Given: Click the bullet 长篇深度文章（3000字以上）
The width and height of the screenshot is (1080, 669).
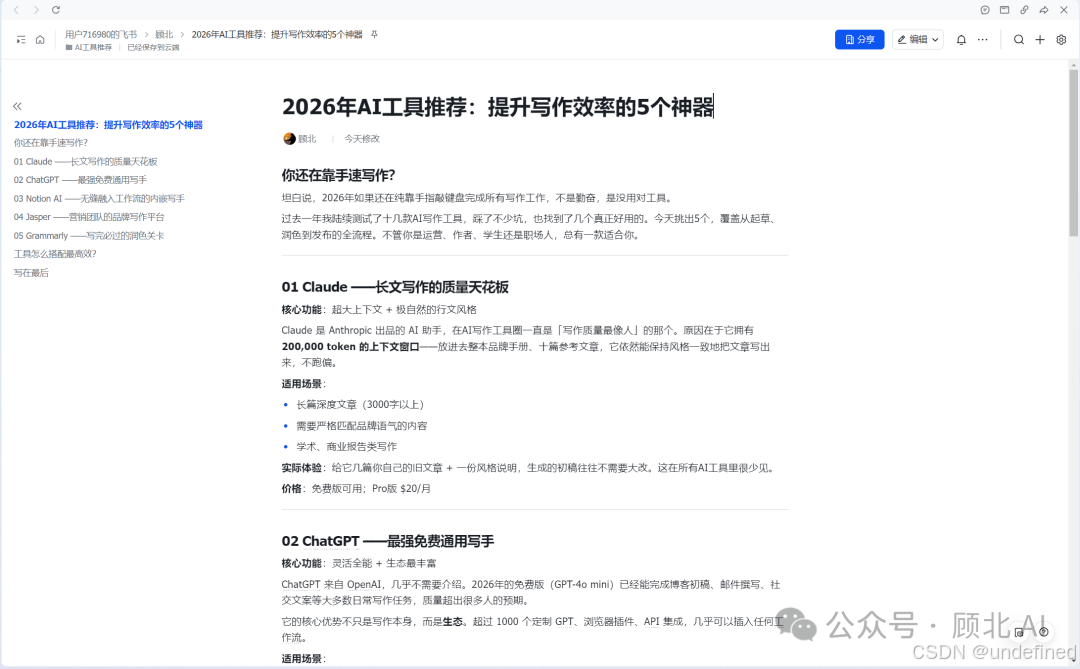Looking at the screenshot, I should [360, 404].
